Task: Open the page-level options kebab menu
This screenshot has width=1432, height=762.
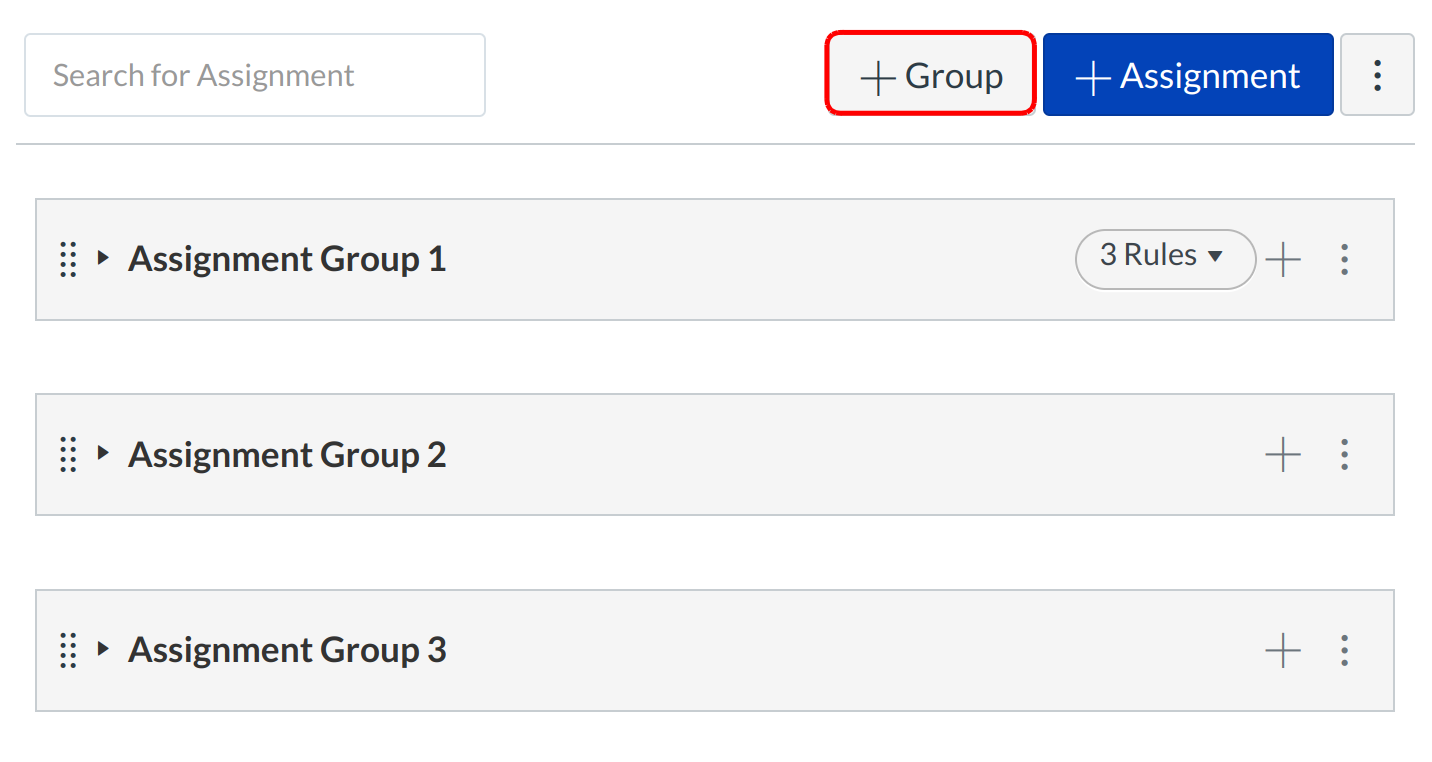Action: click(x=1377, y=75)
